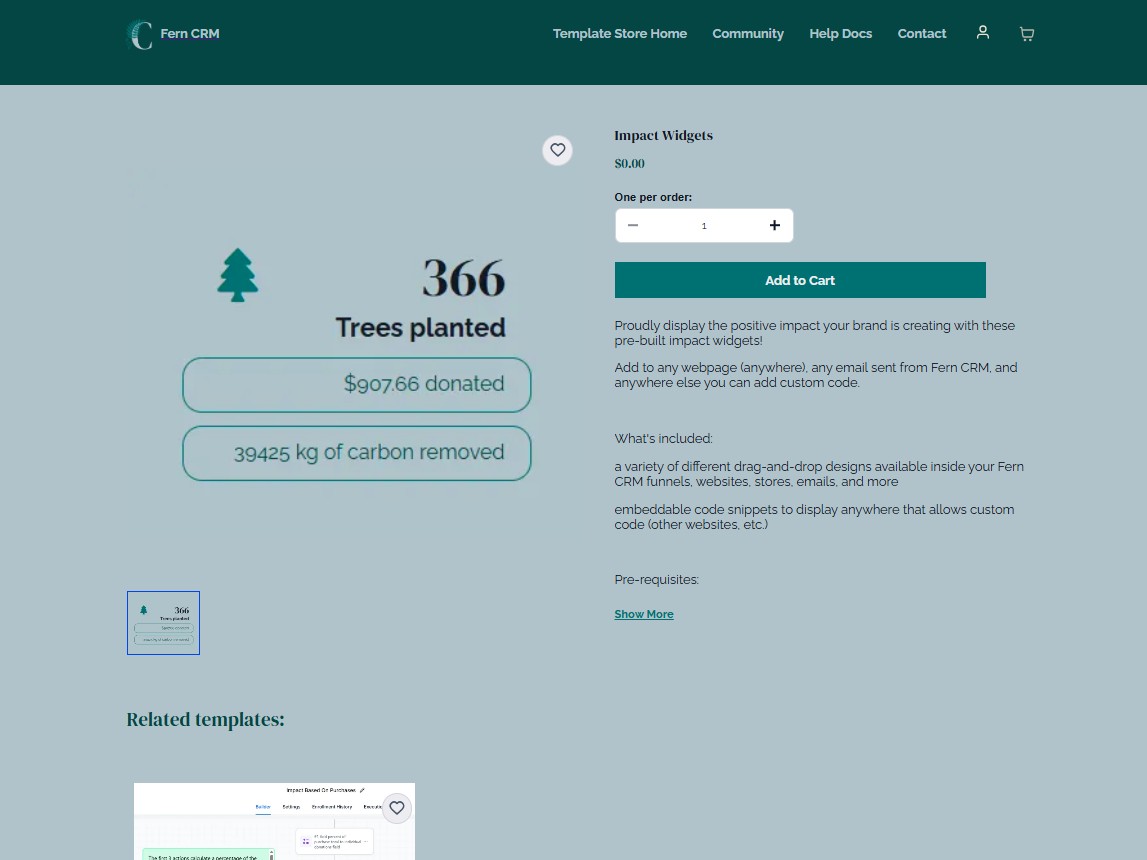
Task: Open the Contact page
Action: point(921,34)
